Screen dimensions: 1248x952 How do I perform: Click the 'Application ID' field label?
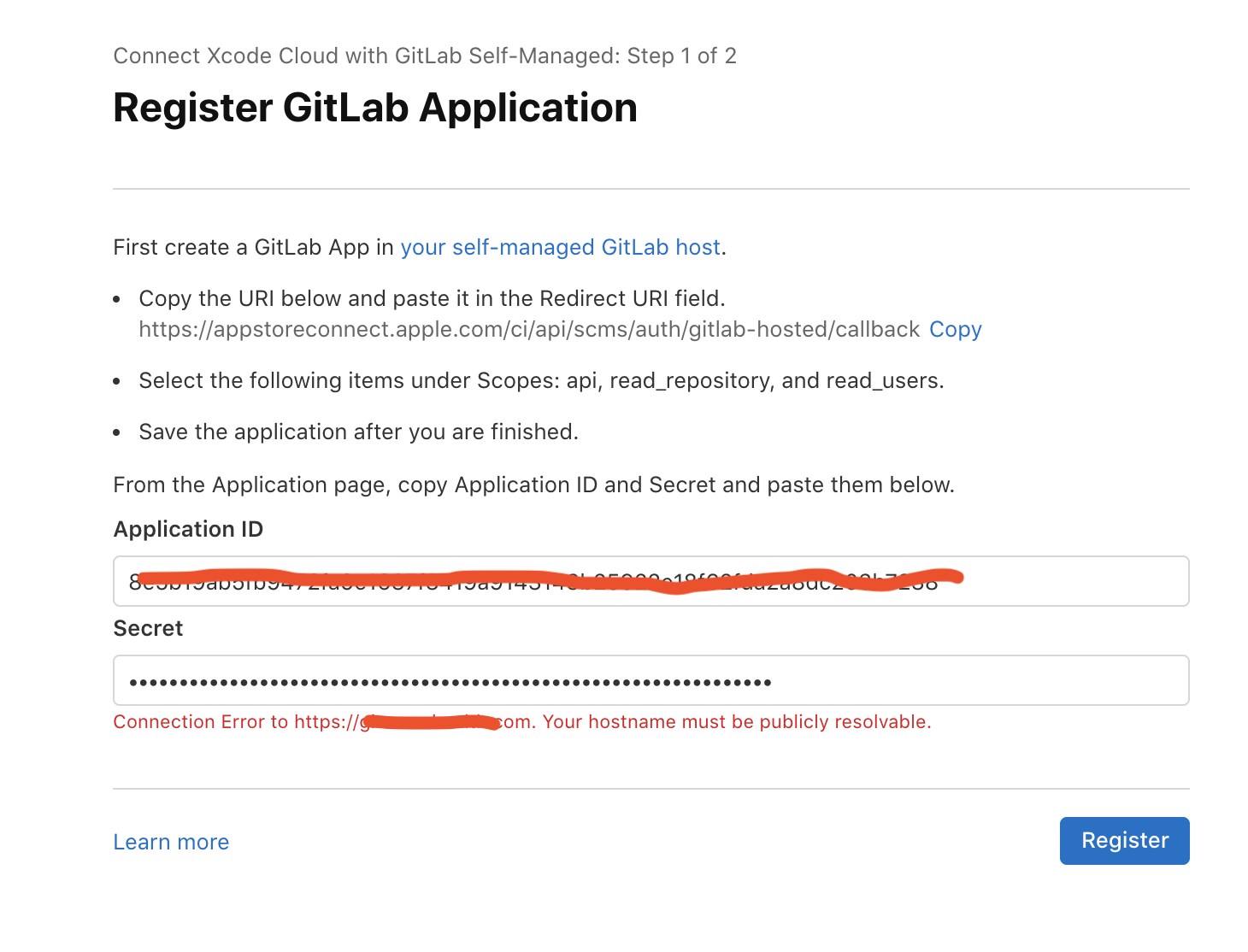pyautogui.click(x=188, y=530)
